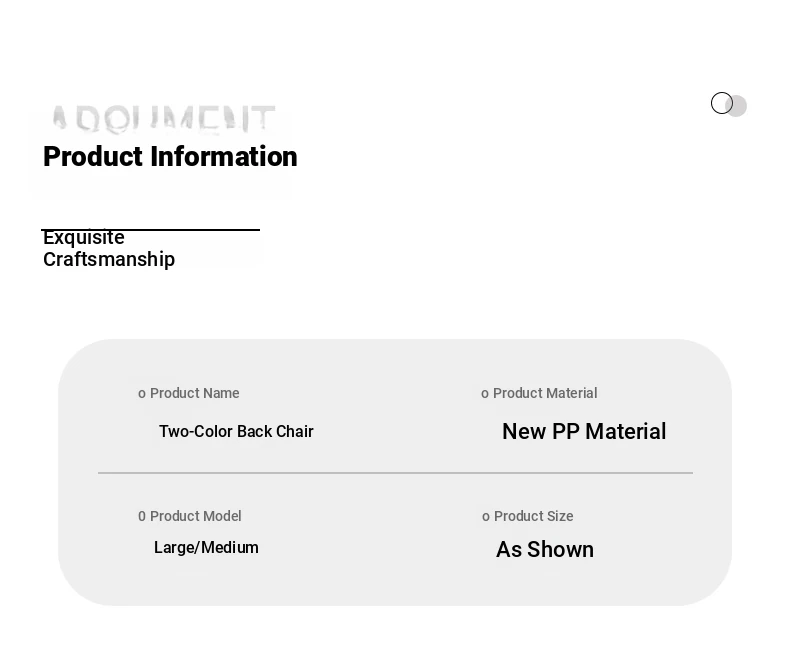The image size is (790, 663).
Task: Click the solid gray circle icon
Action: click(739, 106)
